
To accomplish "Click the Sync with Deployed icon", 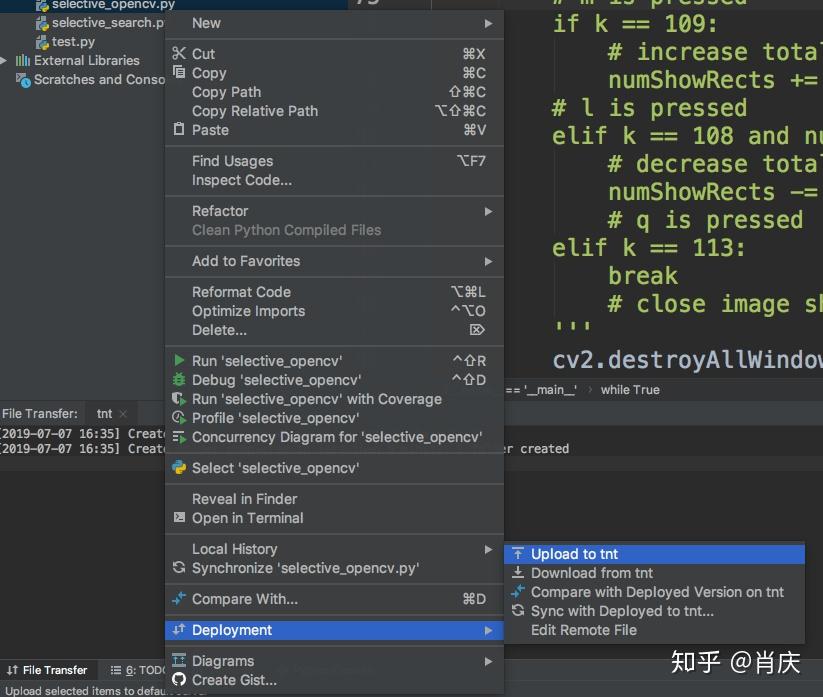I will tap(518, 610).
